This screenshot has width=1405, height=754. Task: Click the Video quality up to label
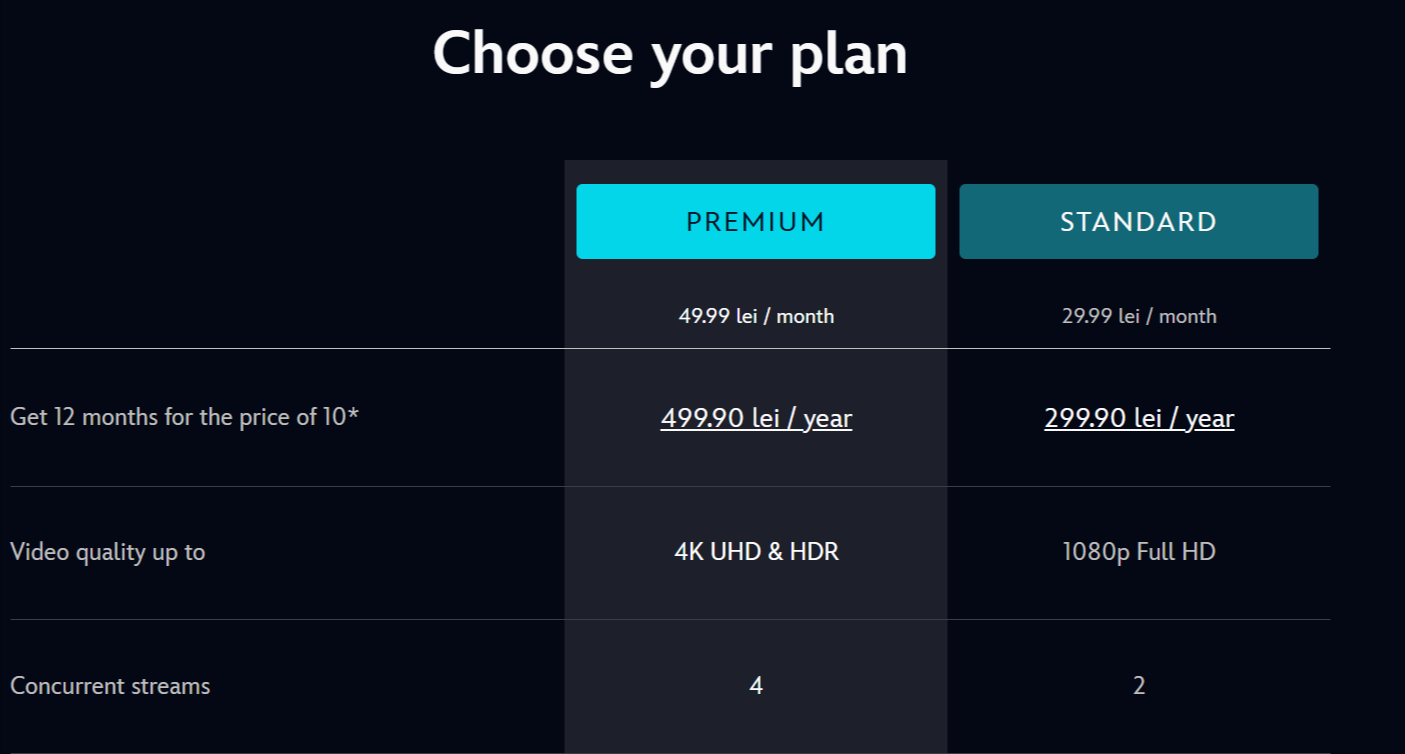107,552
